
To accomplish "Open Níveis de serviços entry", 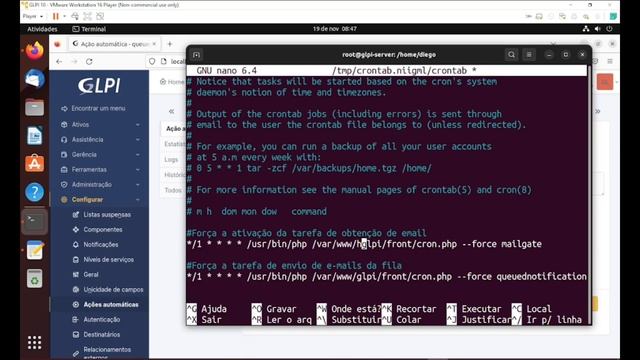I will click(x=108, y=260).
